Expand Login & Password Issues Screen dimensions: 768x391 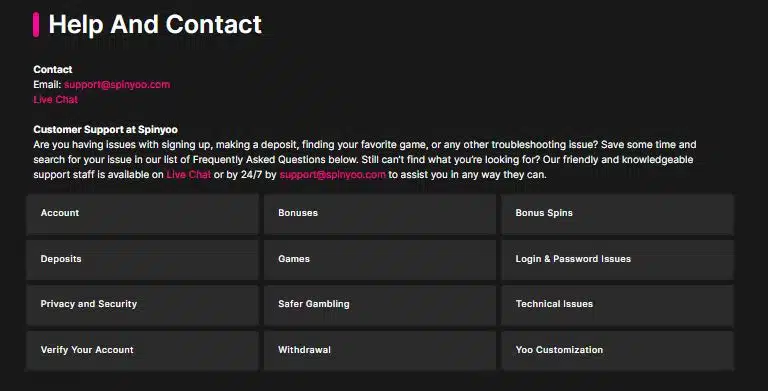point(617,259)
